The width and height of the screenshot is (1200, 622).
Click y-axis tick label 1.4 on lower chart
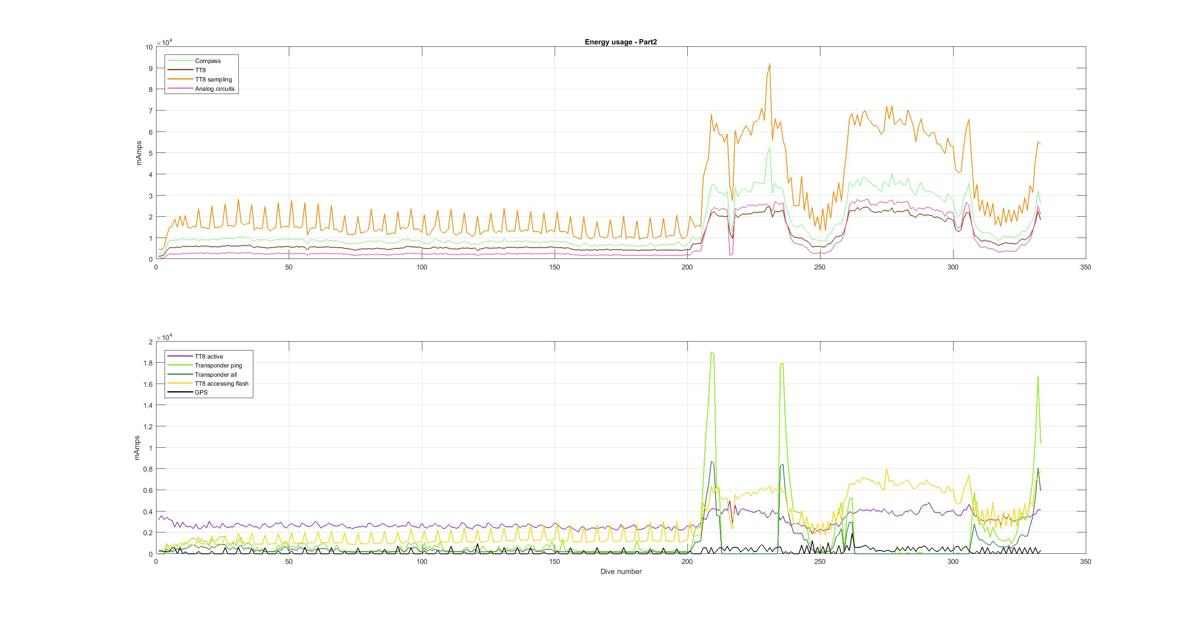pos(148,406)
